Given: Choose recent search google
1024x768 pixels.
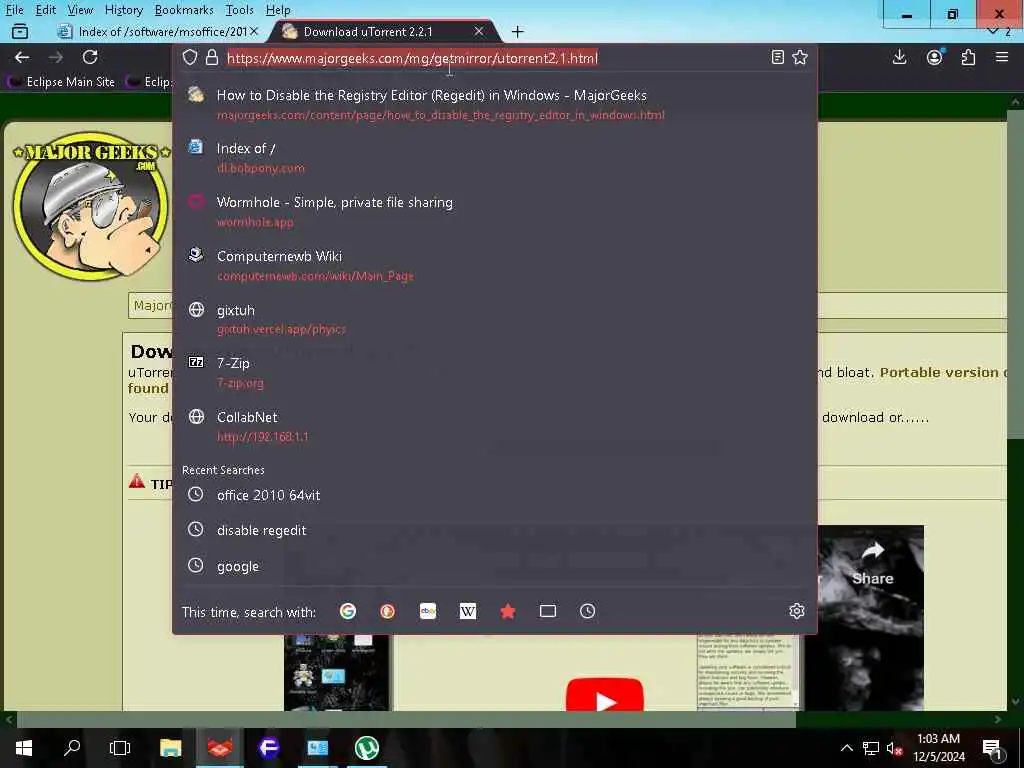Looking at the screenshot, I should click(494, 566).
